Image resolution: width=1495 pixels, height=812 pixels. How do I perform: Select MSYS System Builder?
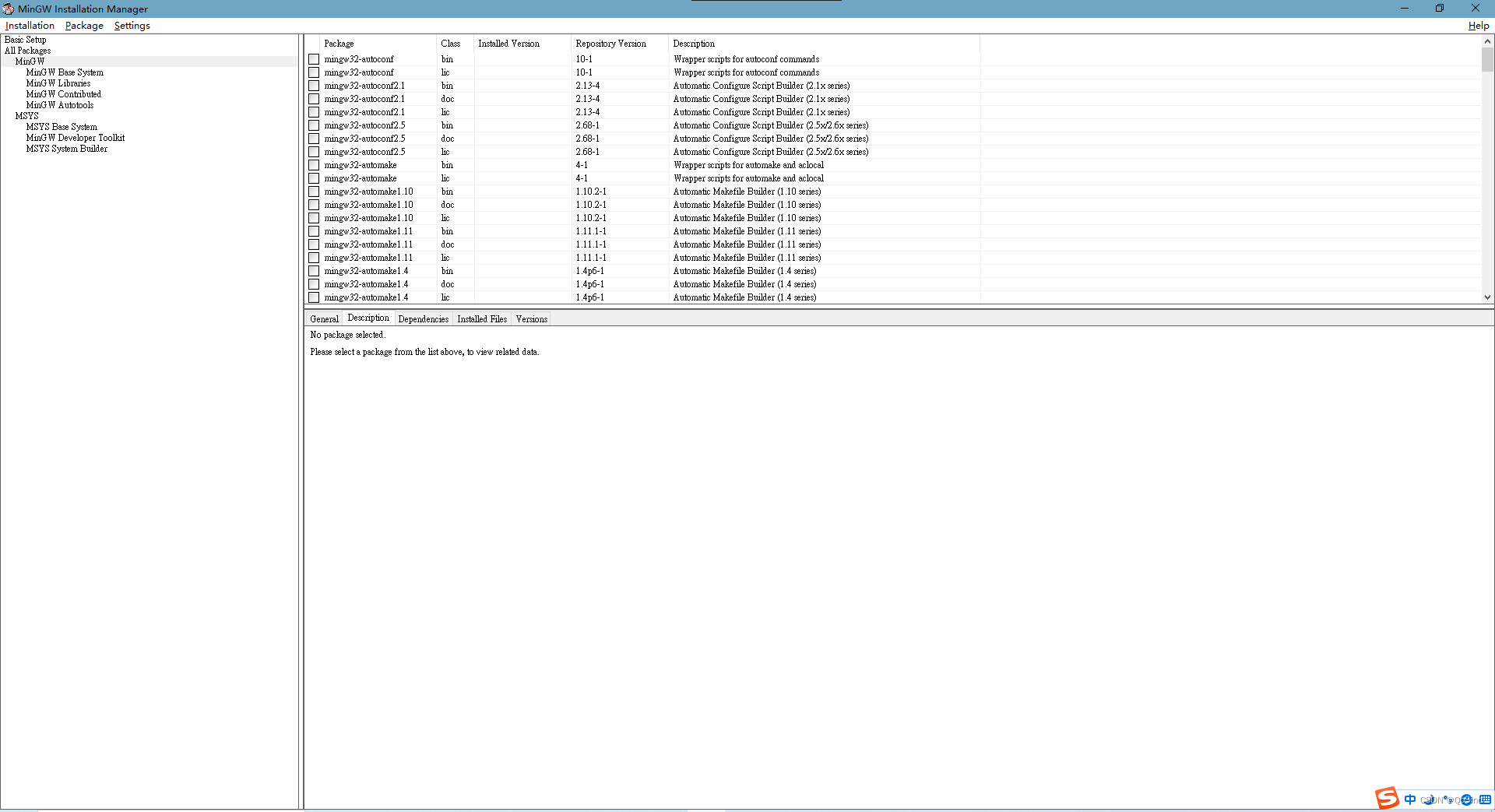click(x=67, y=149)
